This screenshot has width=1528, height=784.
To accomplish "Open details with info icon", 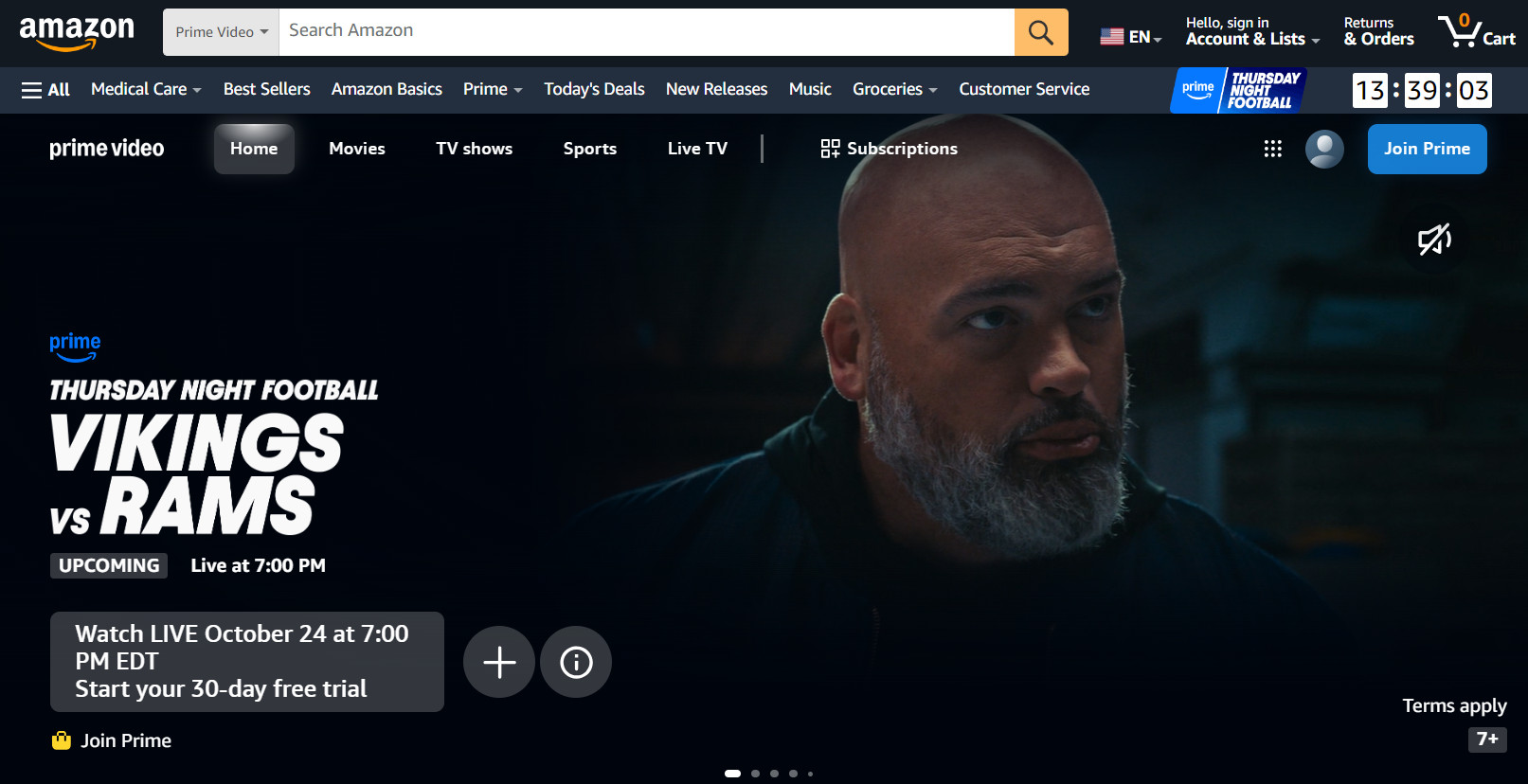I will [x=576, y=662].
